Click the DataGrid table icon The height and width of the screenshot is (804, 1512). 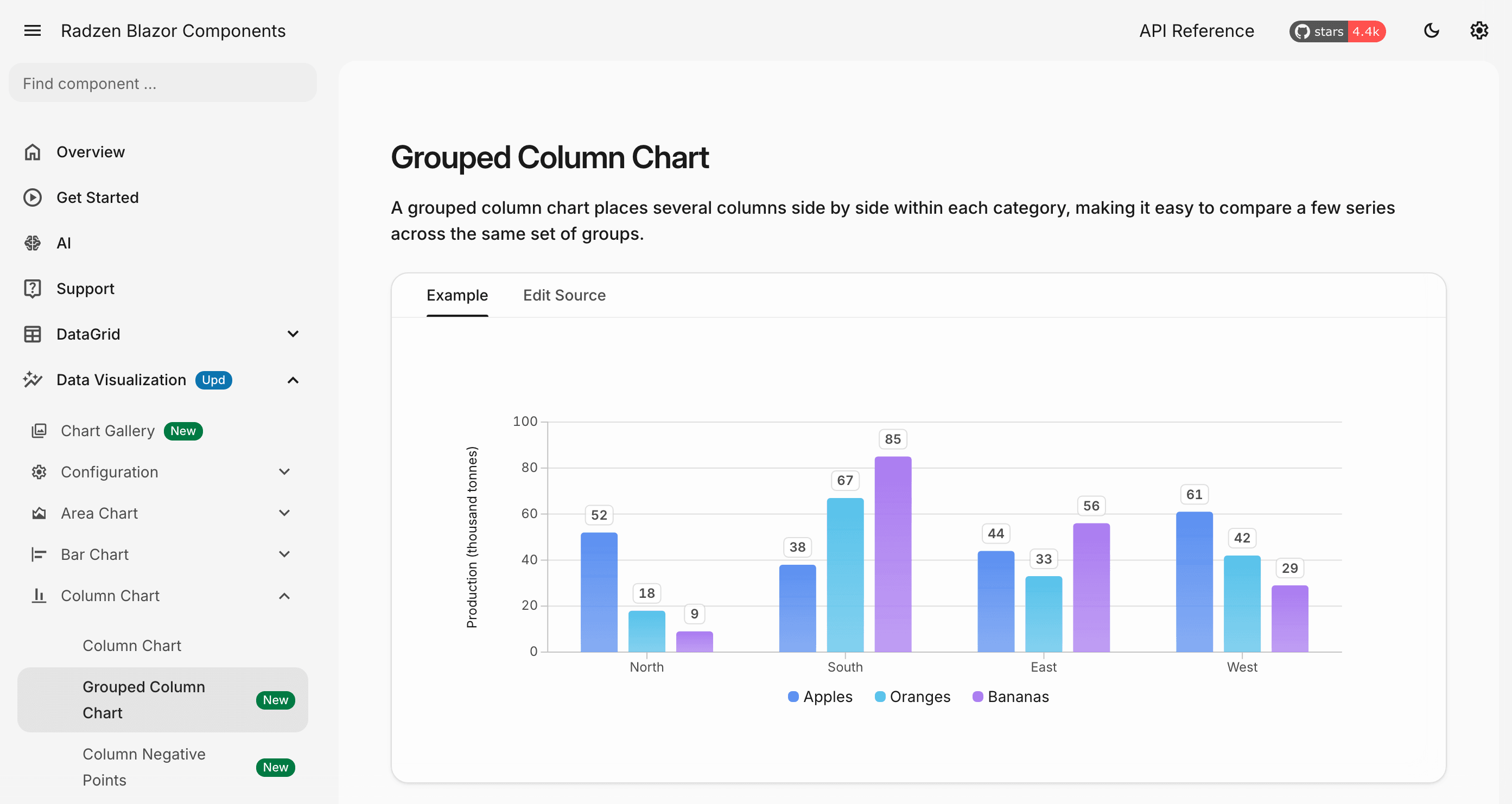click(32, 334)
